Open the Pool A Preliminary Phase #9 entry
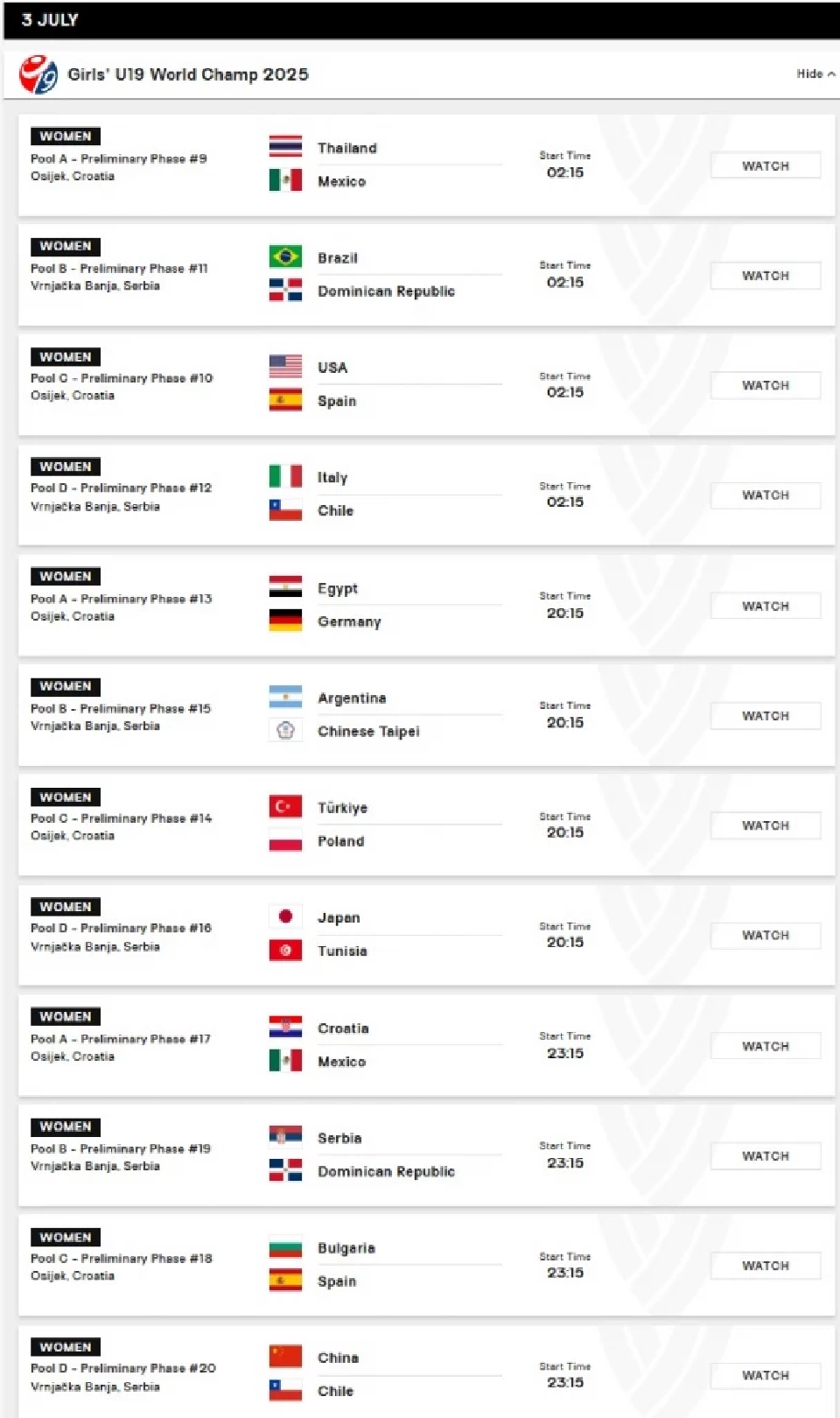 119,158
